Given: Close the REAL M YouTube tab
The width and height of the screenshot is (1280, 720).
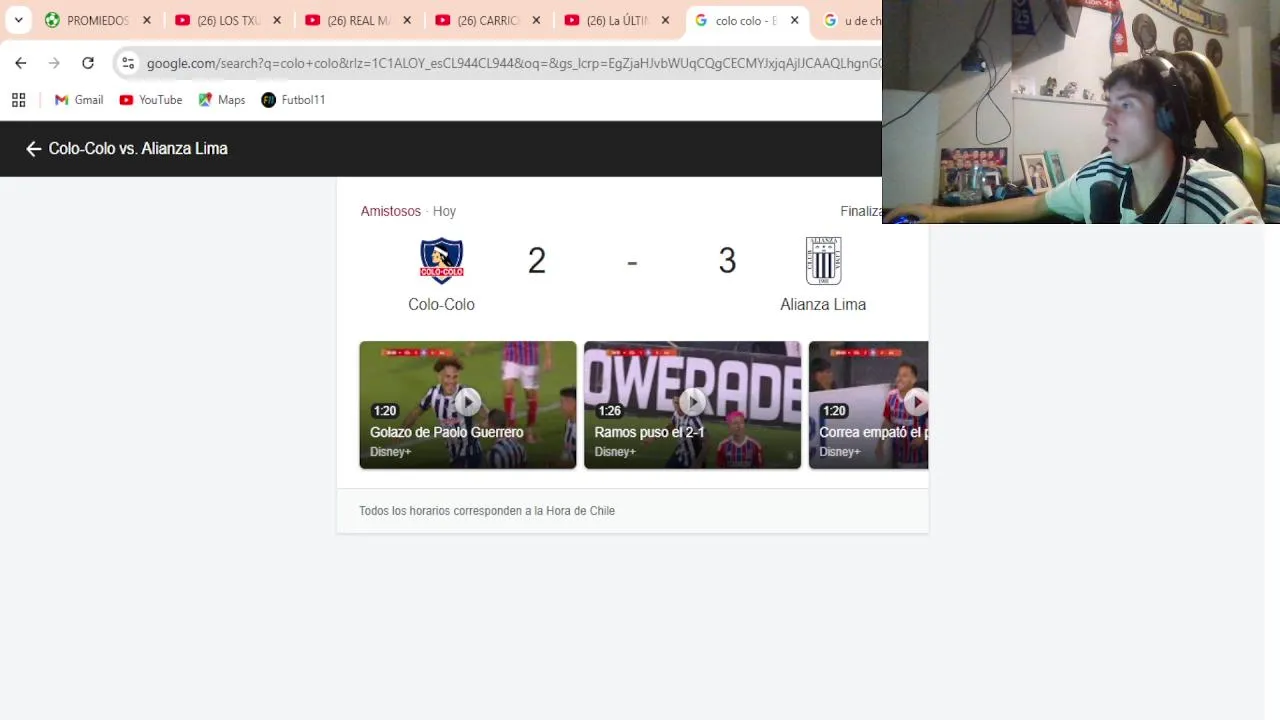Looking at the screenshot, I should (407, 20).
